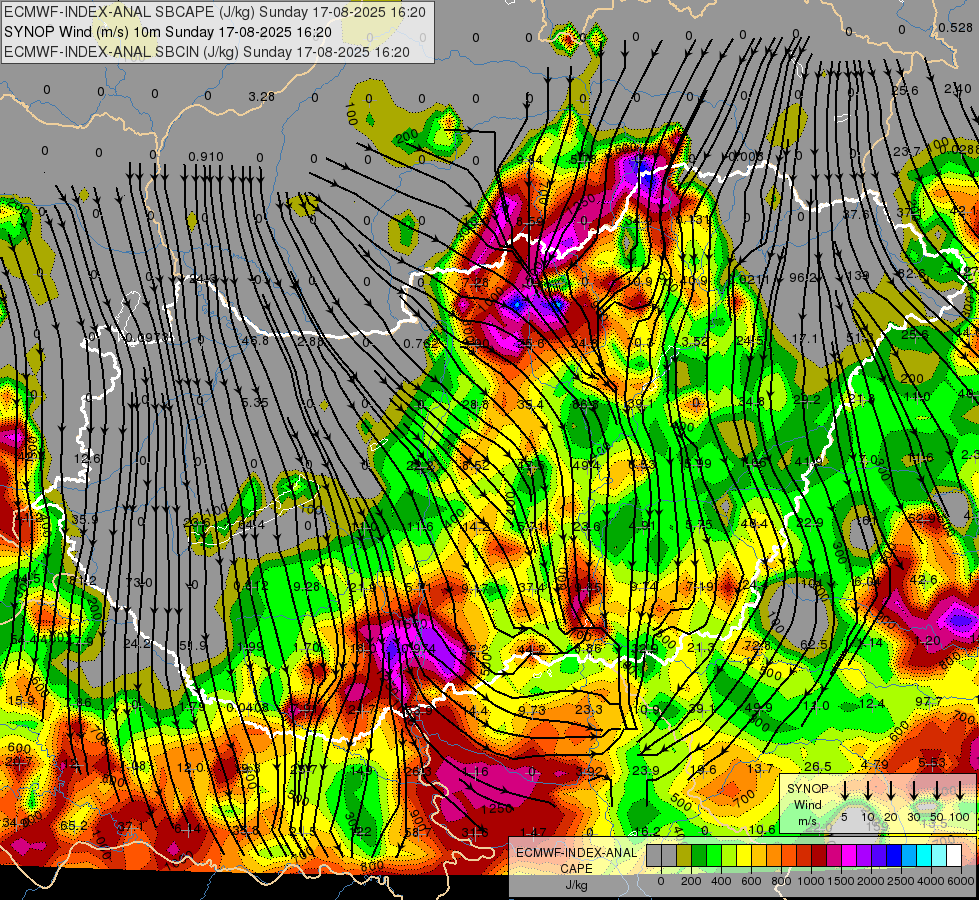Click the 12.6 value on the map
979x900 pixels.
pyautogui.click(x=87, y=458)
